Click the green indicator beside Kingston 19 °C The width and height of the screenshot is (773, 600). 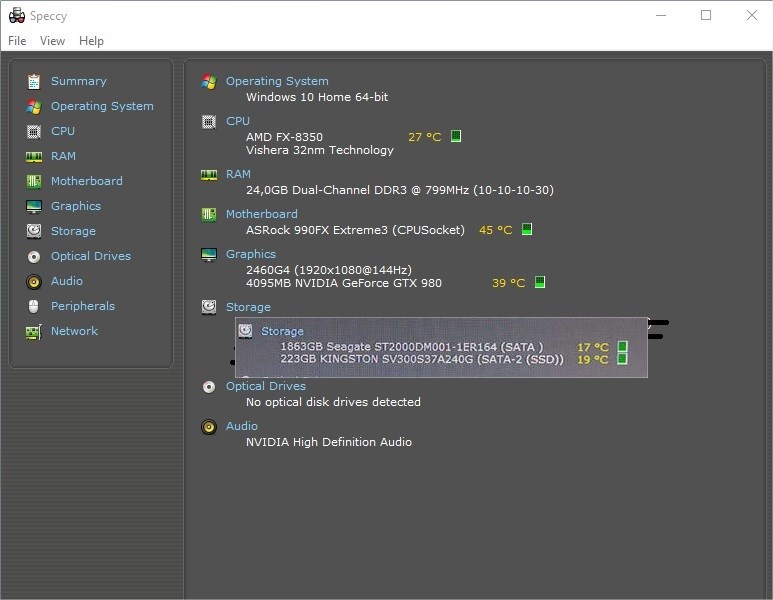tap(623, 358)
